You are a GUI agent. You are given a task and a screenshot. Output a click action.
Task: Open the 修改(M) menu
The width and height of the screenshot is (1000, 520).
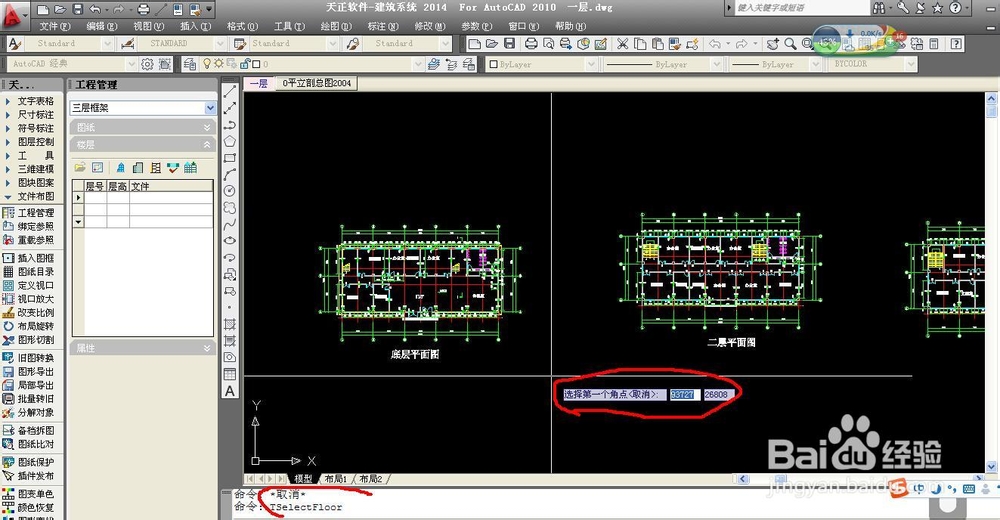pos(429,26)
